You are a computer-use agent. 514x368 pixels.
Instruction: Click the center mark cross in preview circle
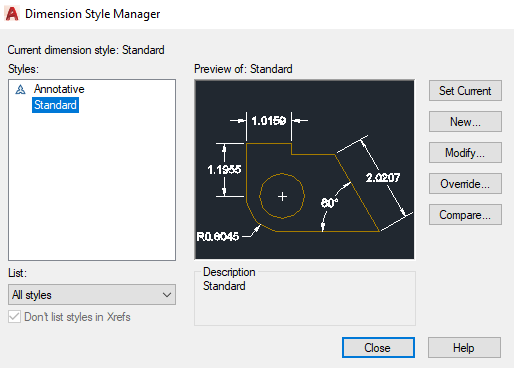coord(282,197)
